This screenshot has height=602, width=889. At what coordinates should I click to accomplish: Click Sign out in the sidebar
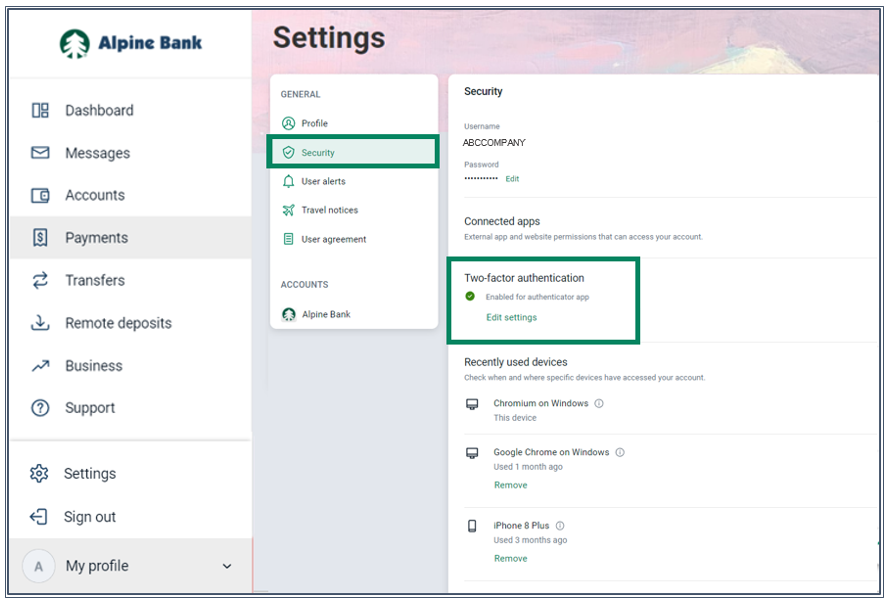coord(89,517)
